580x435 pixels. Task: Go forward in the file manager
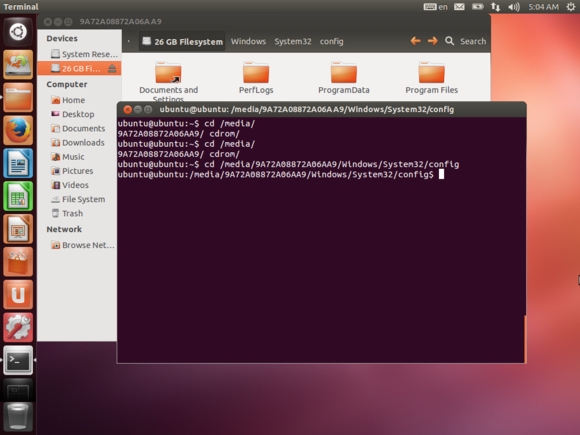(x=432, y=41)
